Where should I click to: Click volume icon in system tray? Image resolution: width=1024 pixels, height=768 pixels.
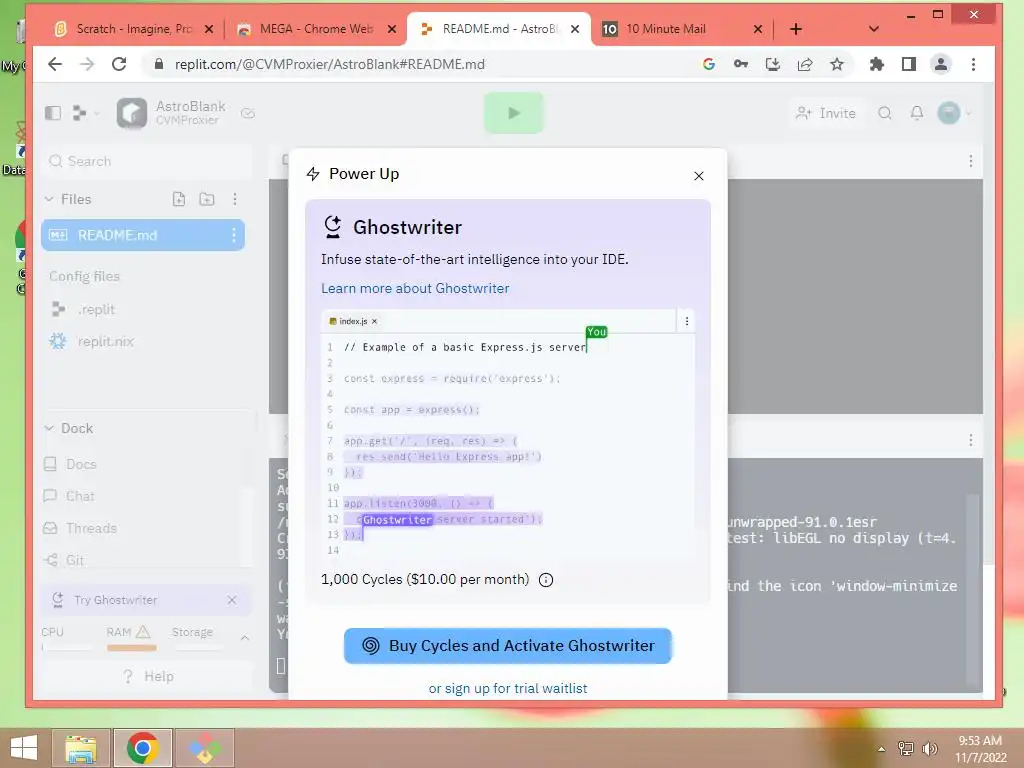click(x=929, y=749)
